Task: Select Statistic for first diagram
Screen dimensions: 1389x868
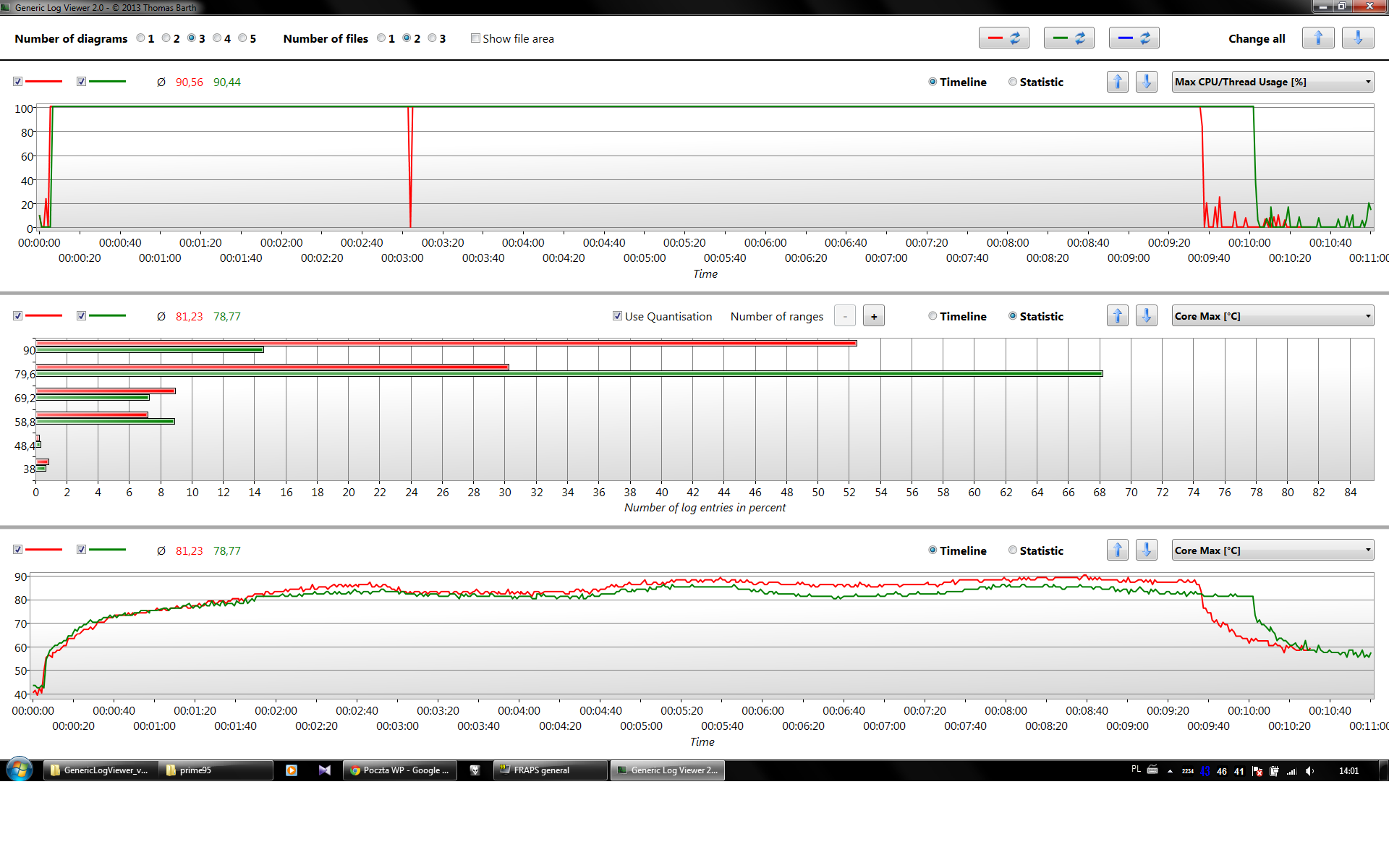Action: [1013, 82]
